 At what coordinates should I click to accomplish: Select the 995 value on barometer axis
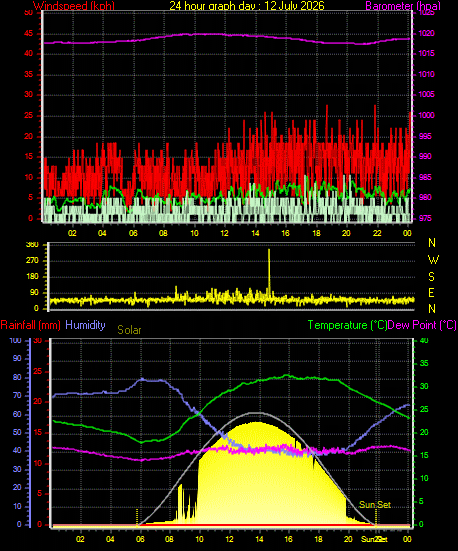click(425, 136)
